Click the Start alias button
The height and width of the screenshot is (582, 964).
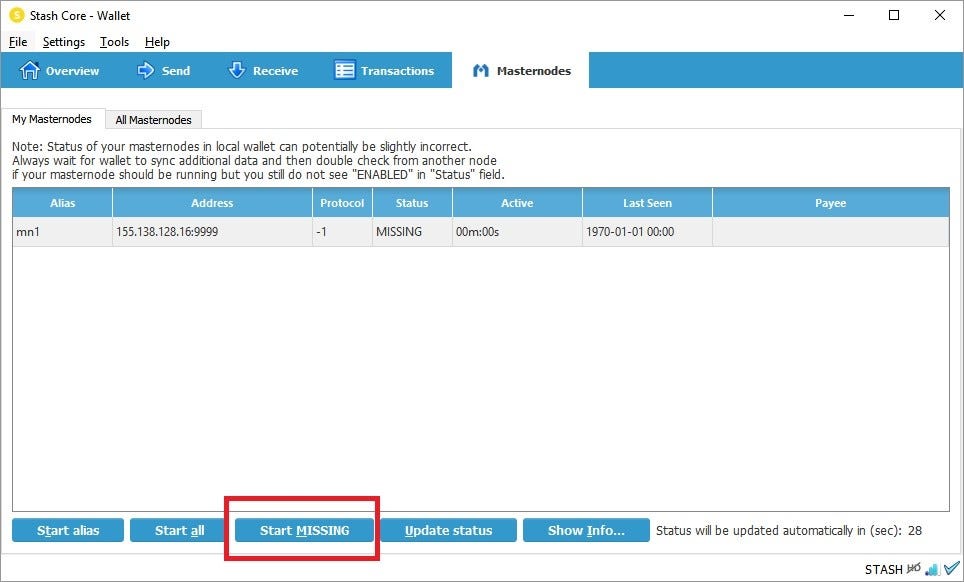point(68,530)
